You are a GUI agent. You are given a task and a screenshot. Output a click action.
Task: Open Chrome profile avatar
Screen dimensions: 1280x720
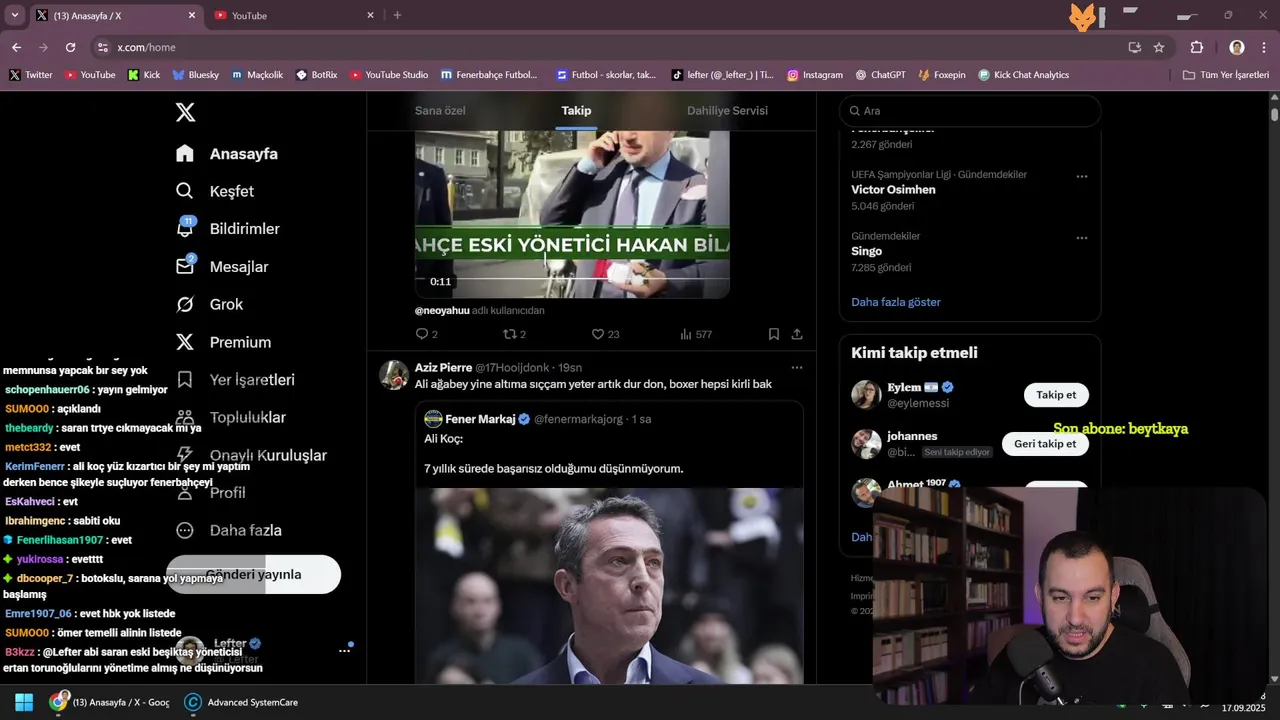pos(1237,47)
